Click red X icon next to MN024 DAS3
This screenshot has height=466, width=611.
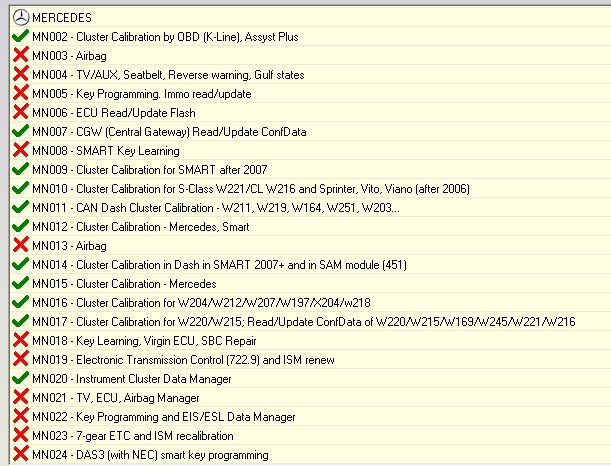tap(21, 454)
